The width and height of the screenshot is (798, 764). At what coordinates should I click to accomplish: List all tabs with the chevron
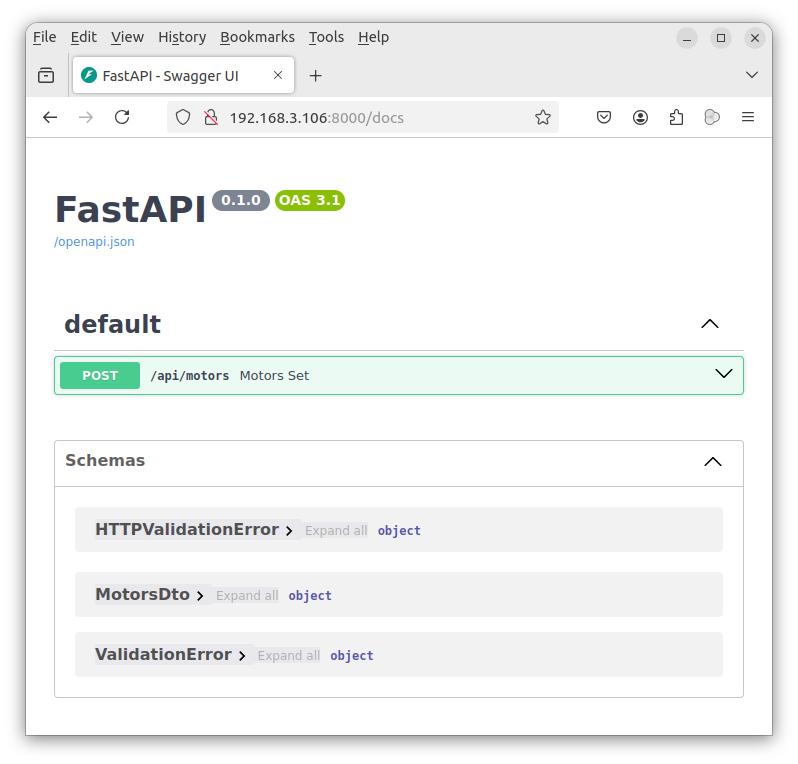coord(752,75)
